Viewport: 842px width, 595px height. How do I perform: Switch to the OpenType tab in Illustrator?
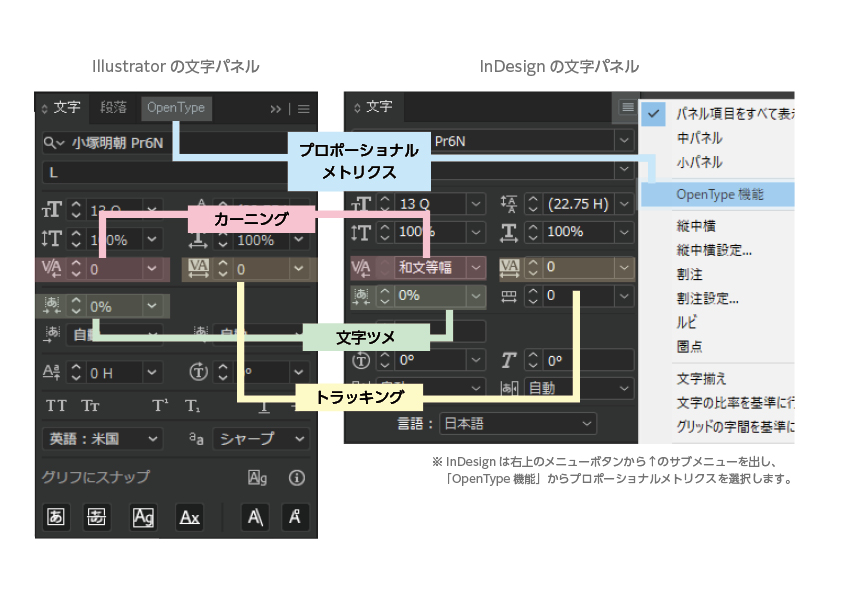click(176, 107)
